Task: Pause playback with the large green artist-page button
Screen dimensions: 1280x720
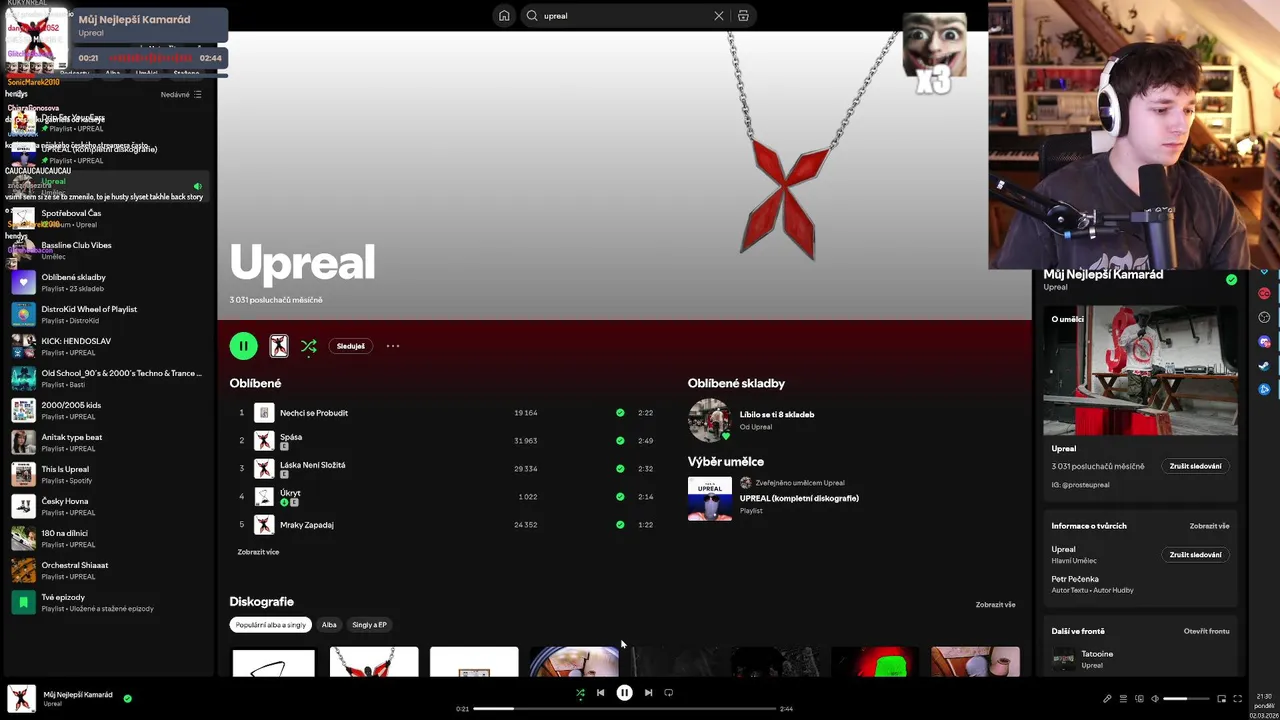Action: tap(243, 346)
